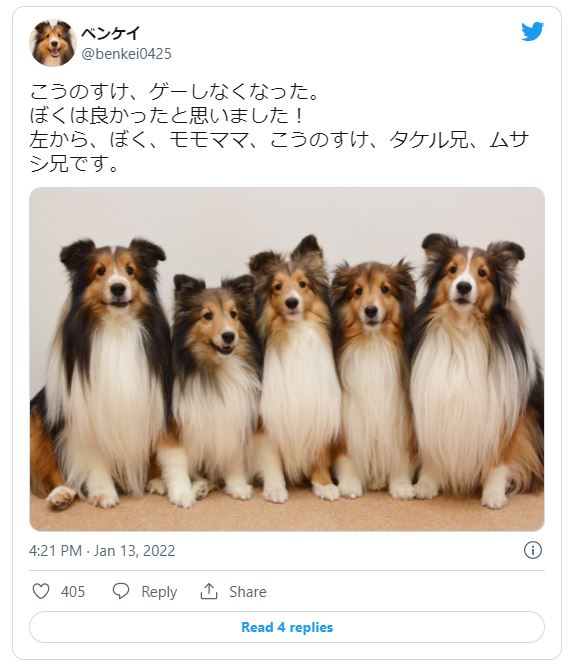Open Read 4 replies

(287, 627)
